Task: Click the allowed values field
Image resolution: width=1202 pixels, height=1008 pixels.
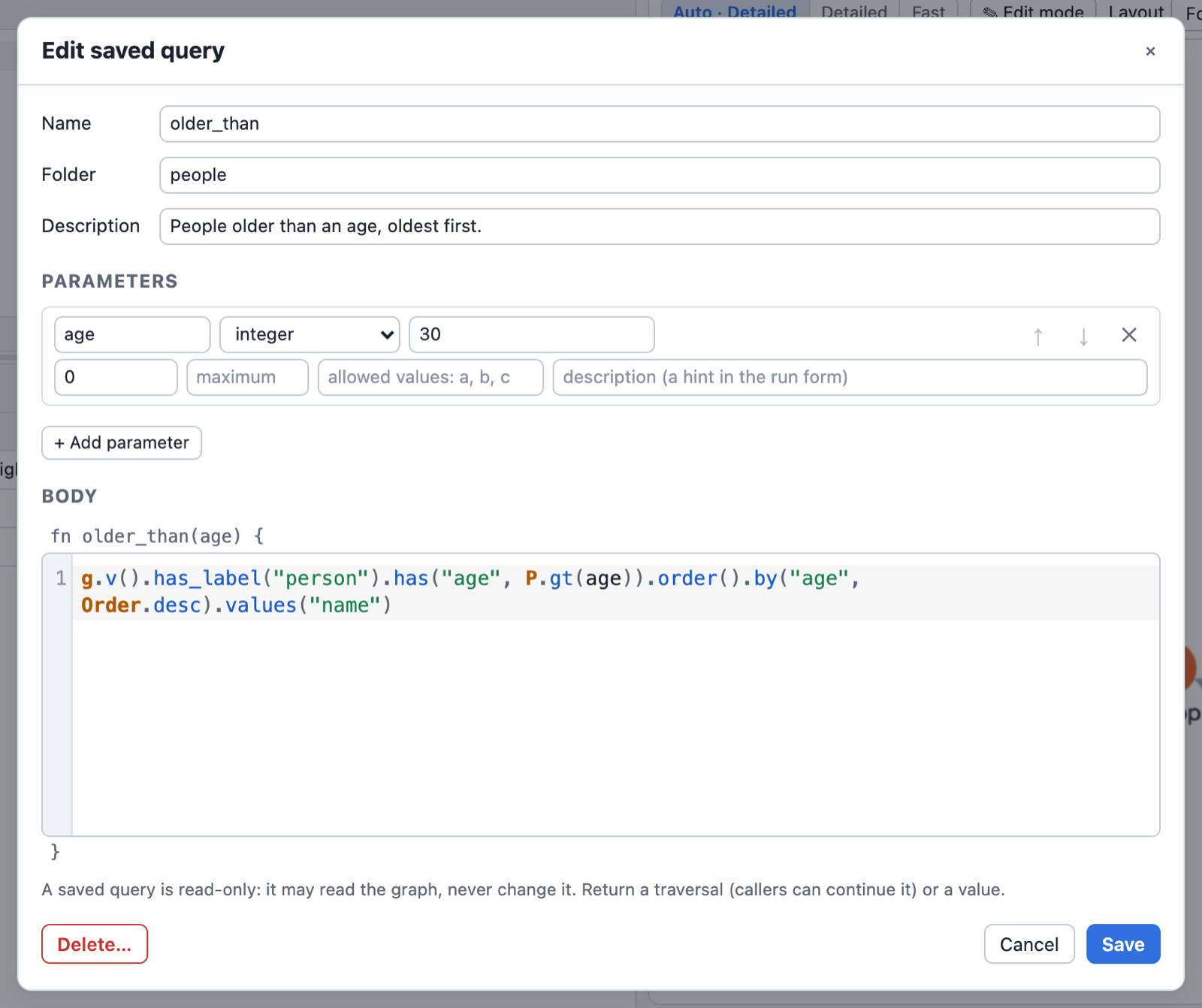Action: [x=430, y=377]
